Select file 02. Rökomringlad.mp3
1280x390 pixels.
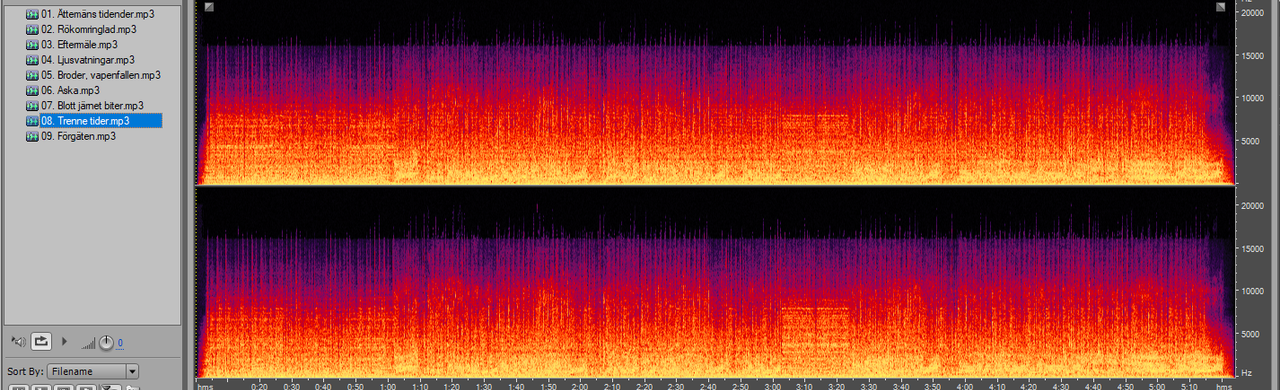pos(89,29)
